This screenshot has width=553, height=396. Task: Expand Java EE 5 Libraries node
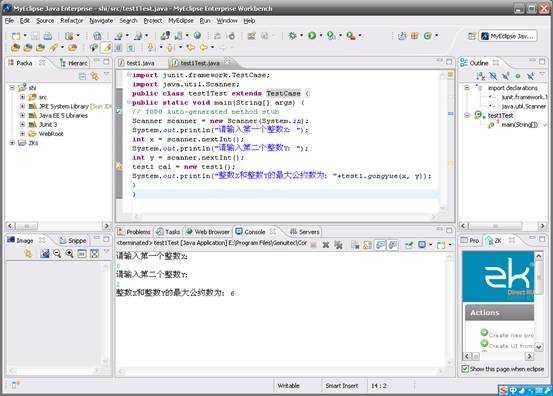pyautogui.click(x=22, y=115)
